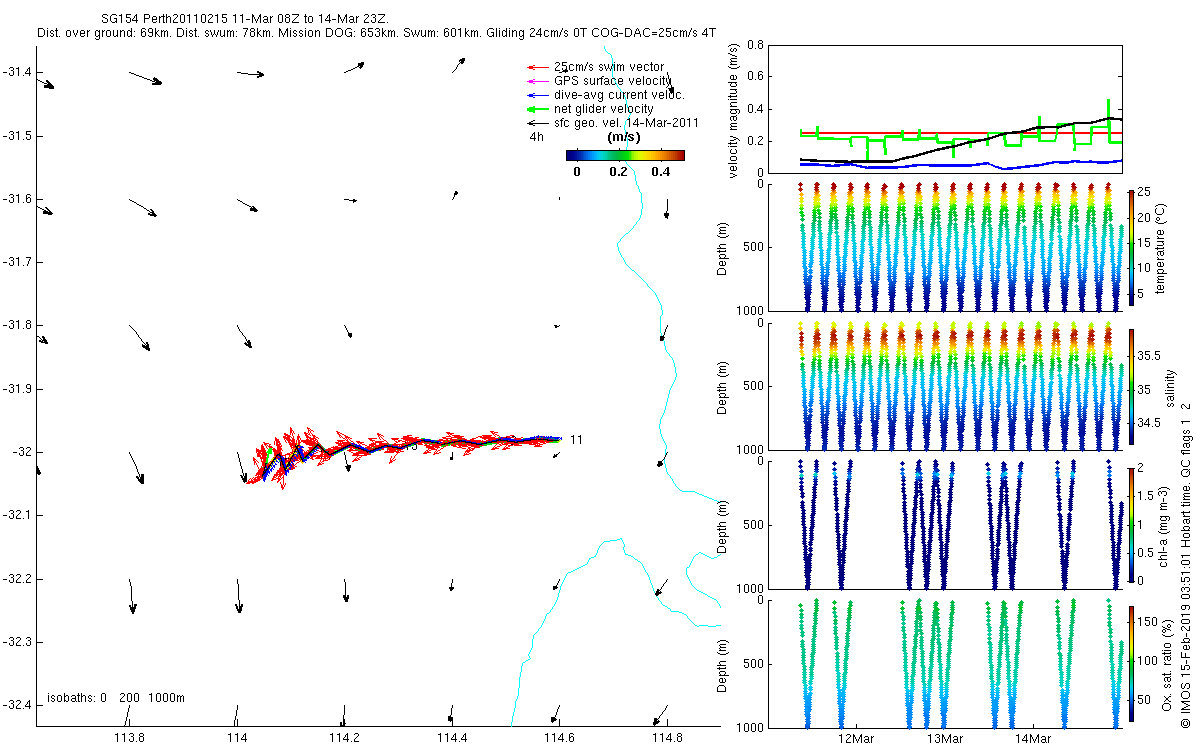1200x750 pixels.
Task: Click the '14Mar' date tick label
Action: 1033,739
